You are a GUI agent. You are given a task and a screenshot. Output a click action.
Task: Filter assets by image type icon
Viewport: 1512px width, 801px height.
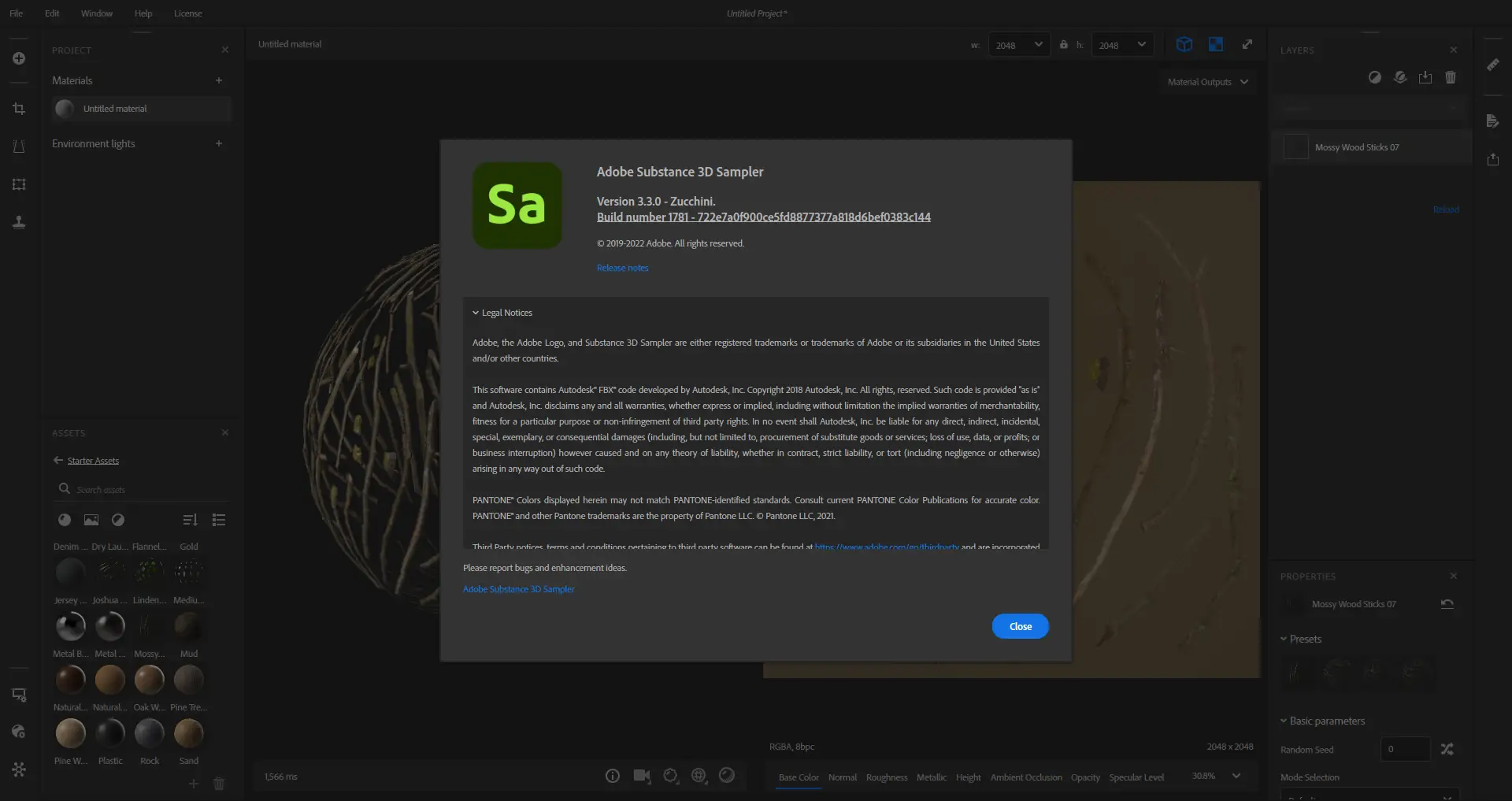pos(91,520)
